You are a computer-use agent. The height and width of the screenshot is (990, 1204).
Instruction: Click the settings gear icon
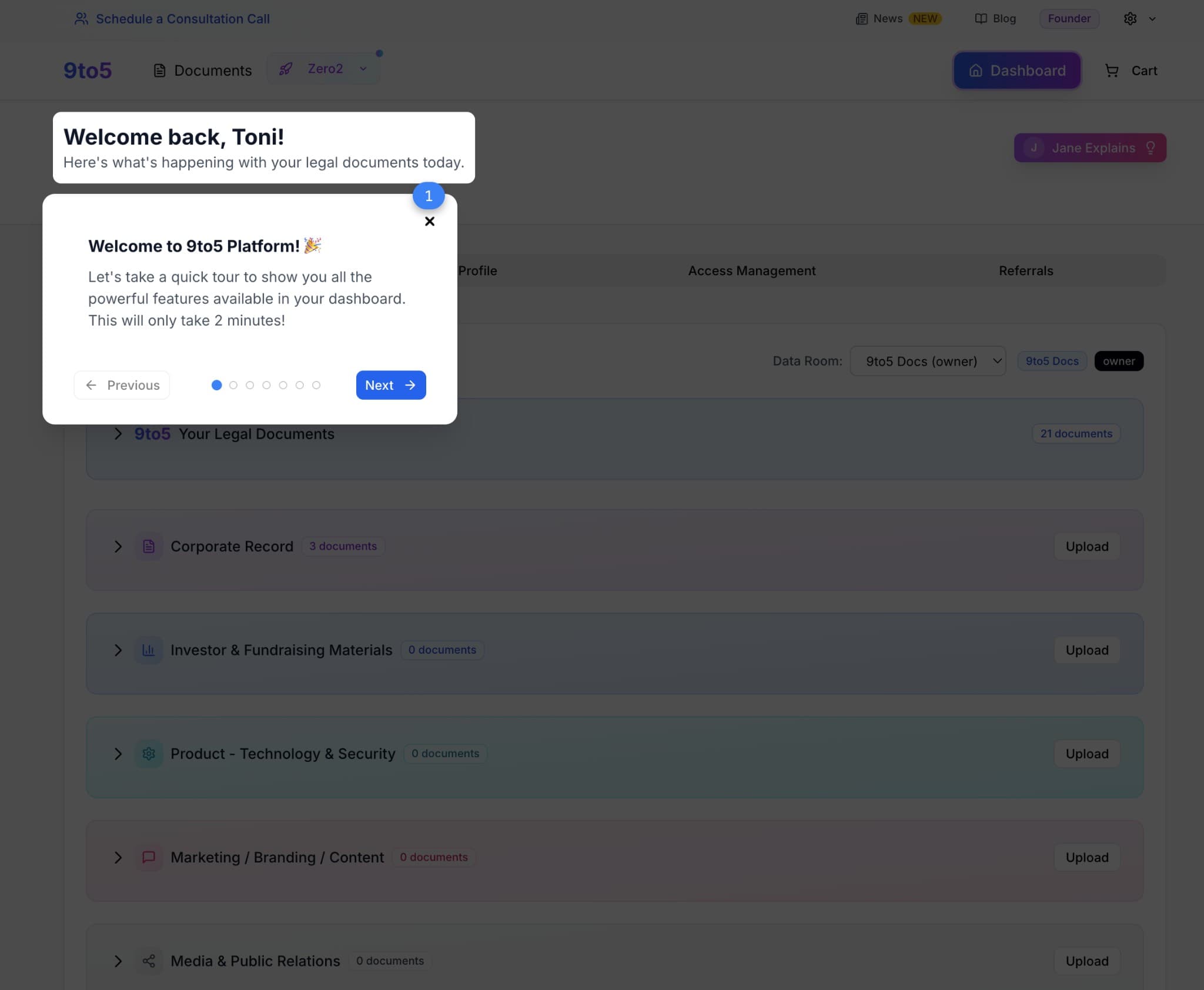click(1129, 19)
